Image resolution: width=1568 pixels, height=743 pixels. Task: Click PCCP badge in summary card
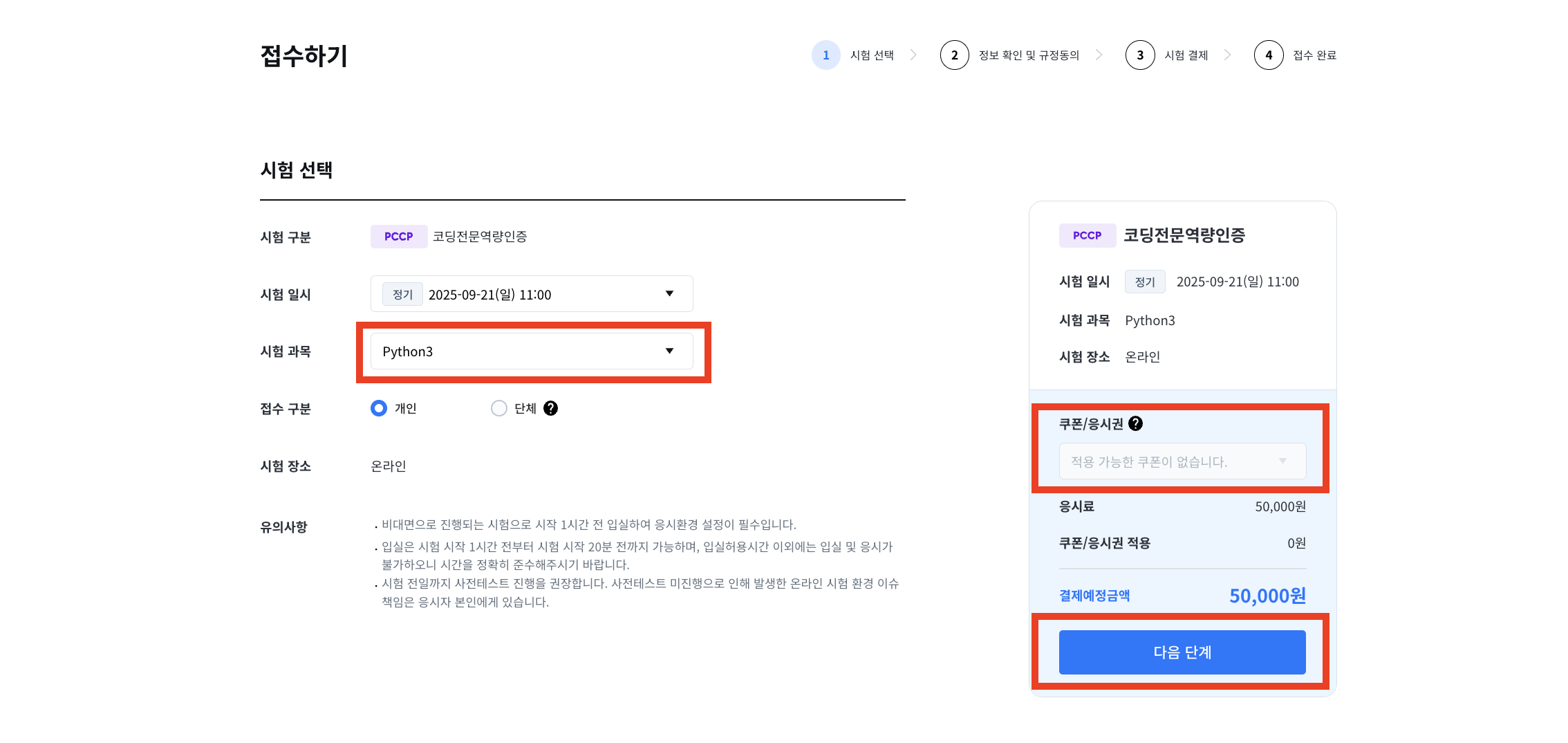click(x=1087, y=236)
